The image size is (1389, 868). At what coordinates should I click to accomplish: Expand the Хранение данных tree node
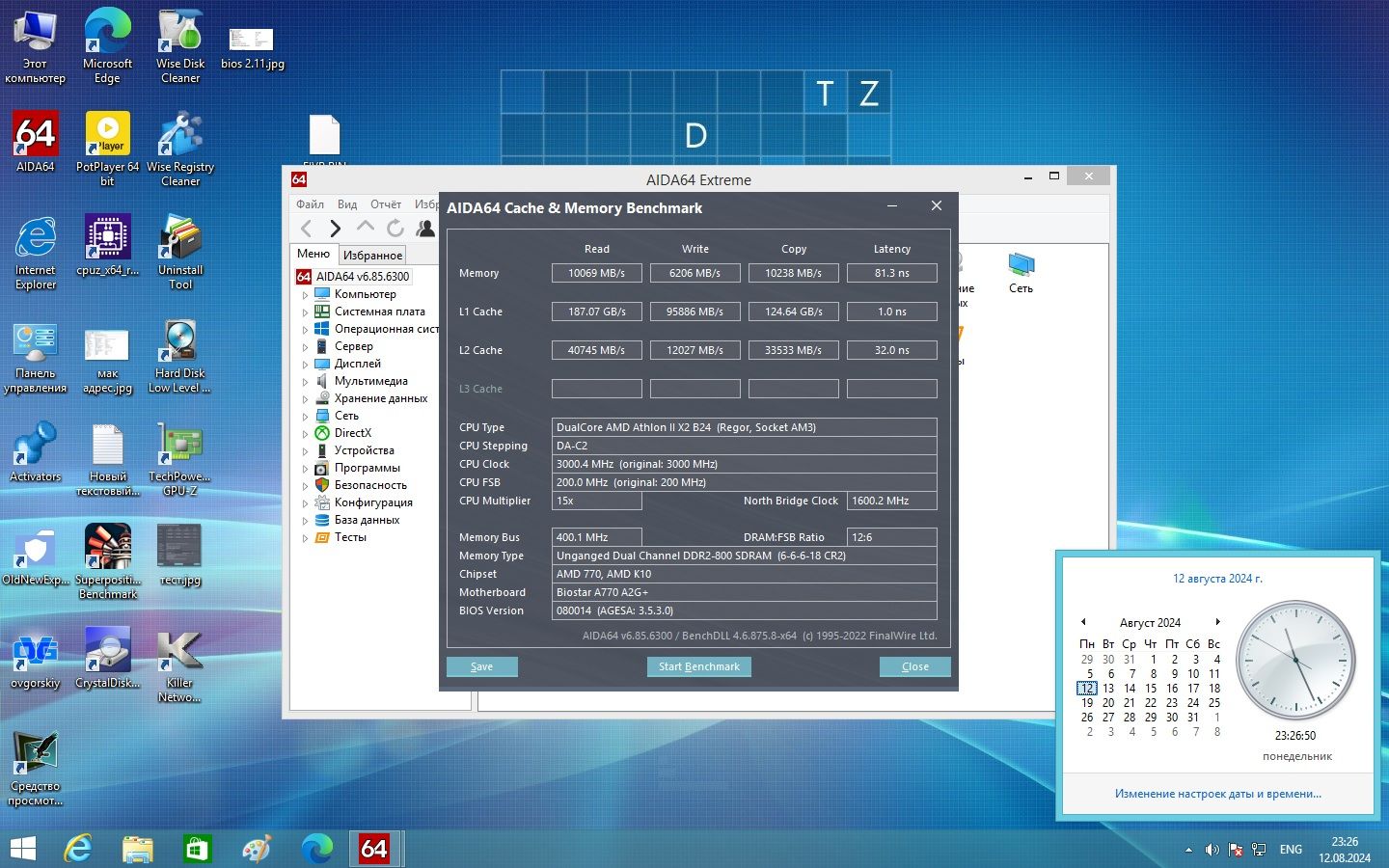pyautogui.click(x=306, y=398)
